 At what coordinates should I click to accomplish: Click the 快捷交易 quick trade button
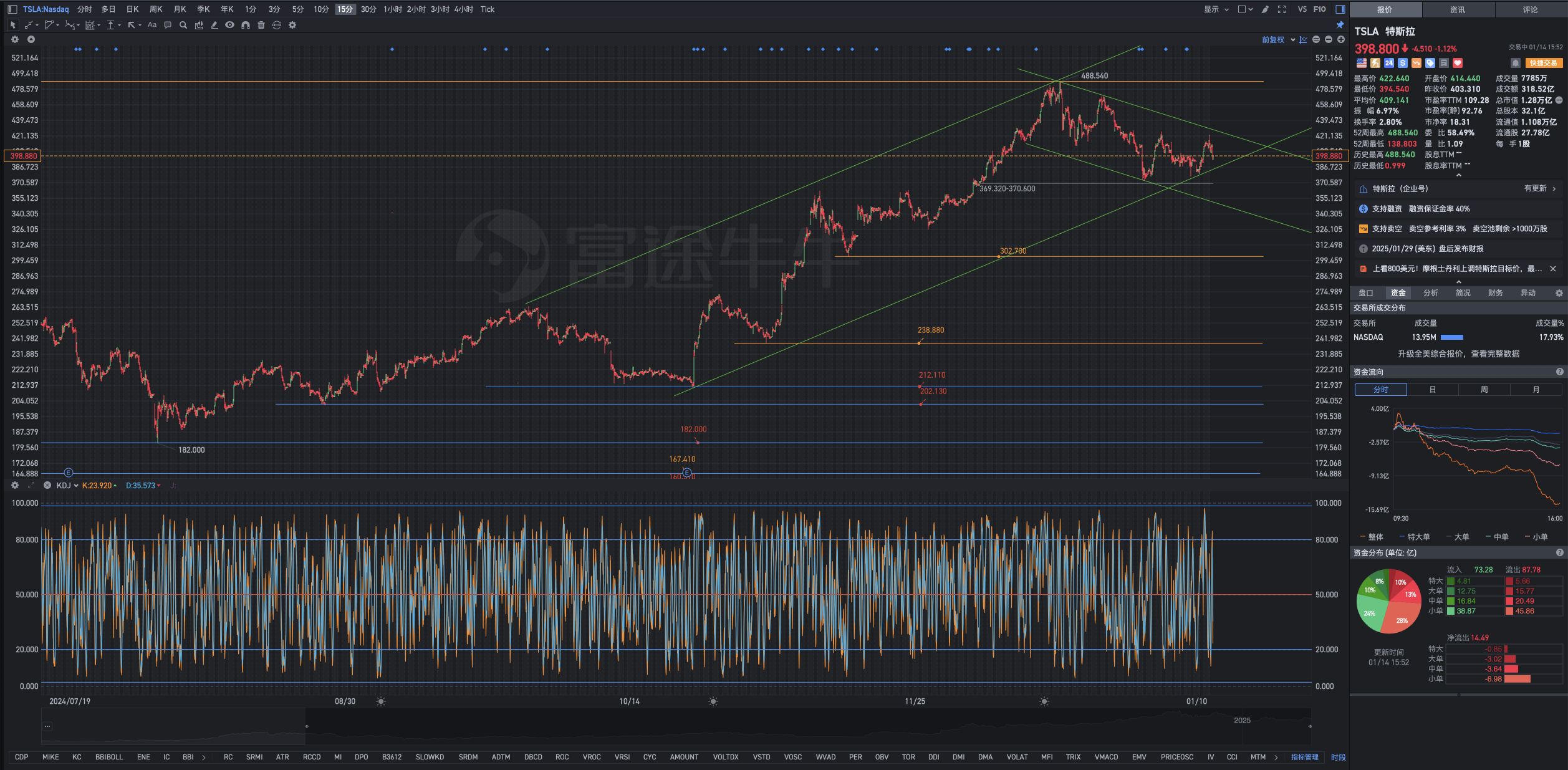tap(1544, 63)
